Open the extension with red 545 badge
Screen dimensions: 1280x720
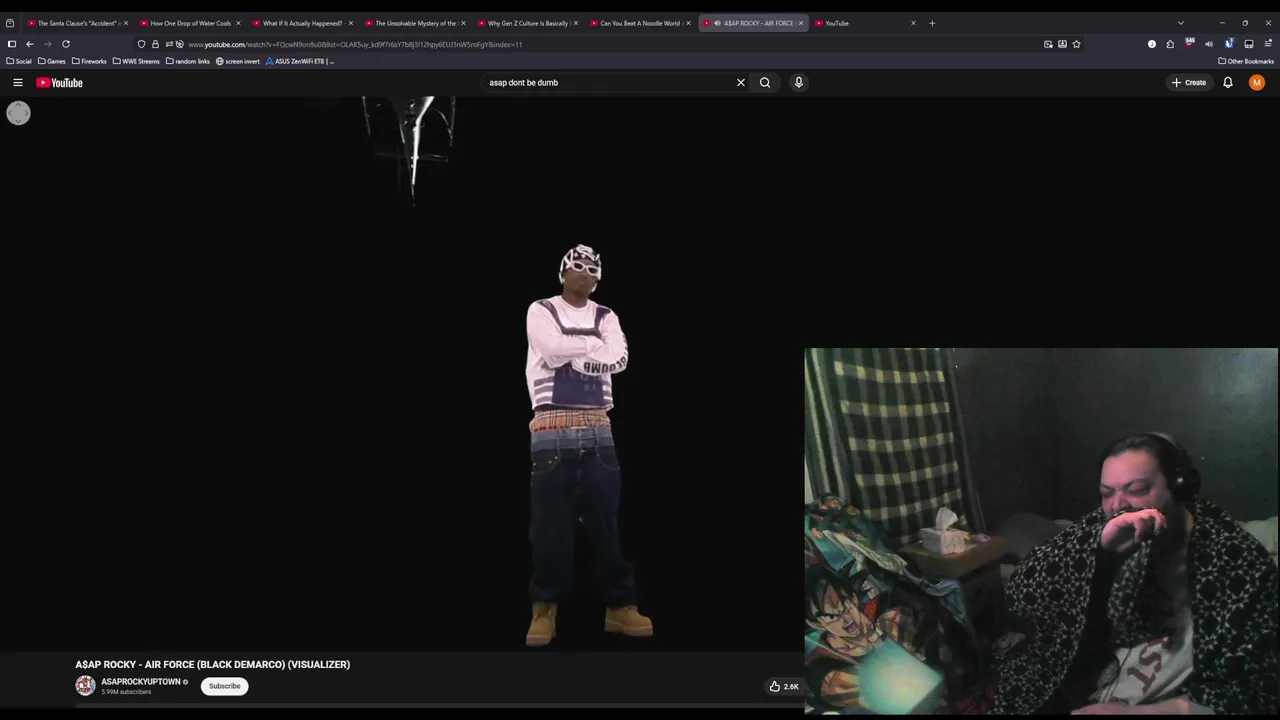coord(1189,43)
